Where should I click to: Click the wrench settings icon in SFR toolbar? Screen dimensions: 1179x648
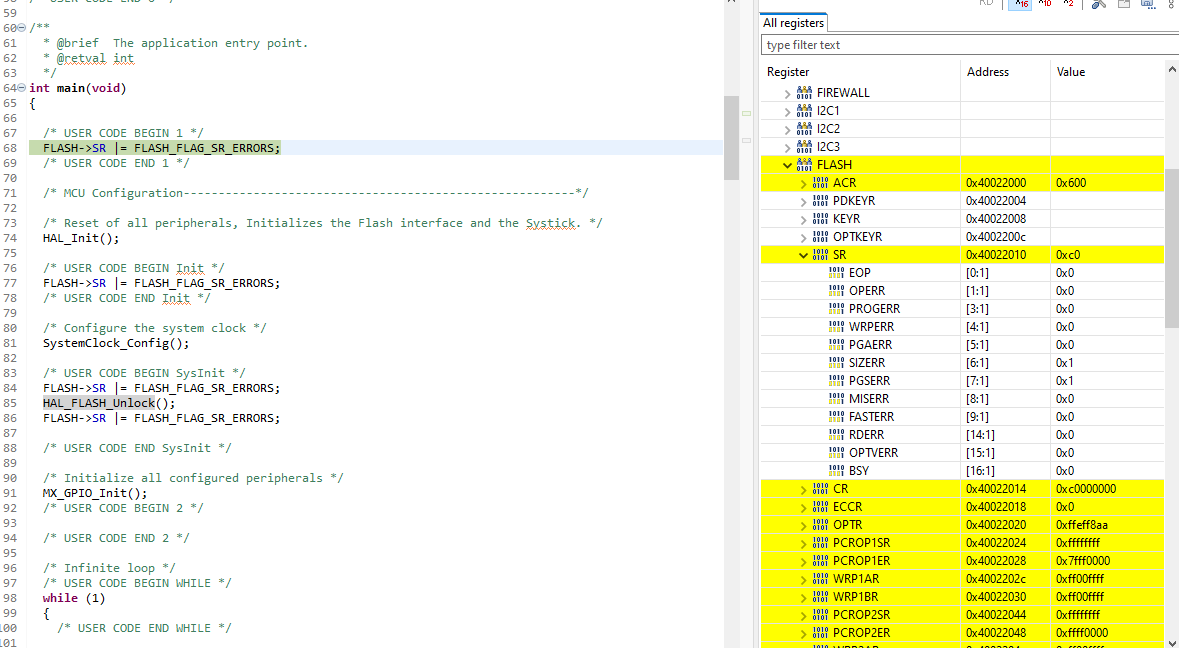point(1098,4)
